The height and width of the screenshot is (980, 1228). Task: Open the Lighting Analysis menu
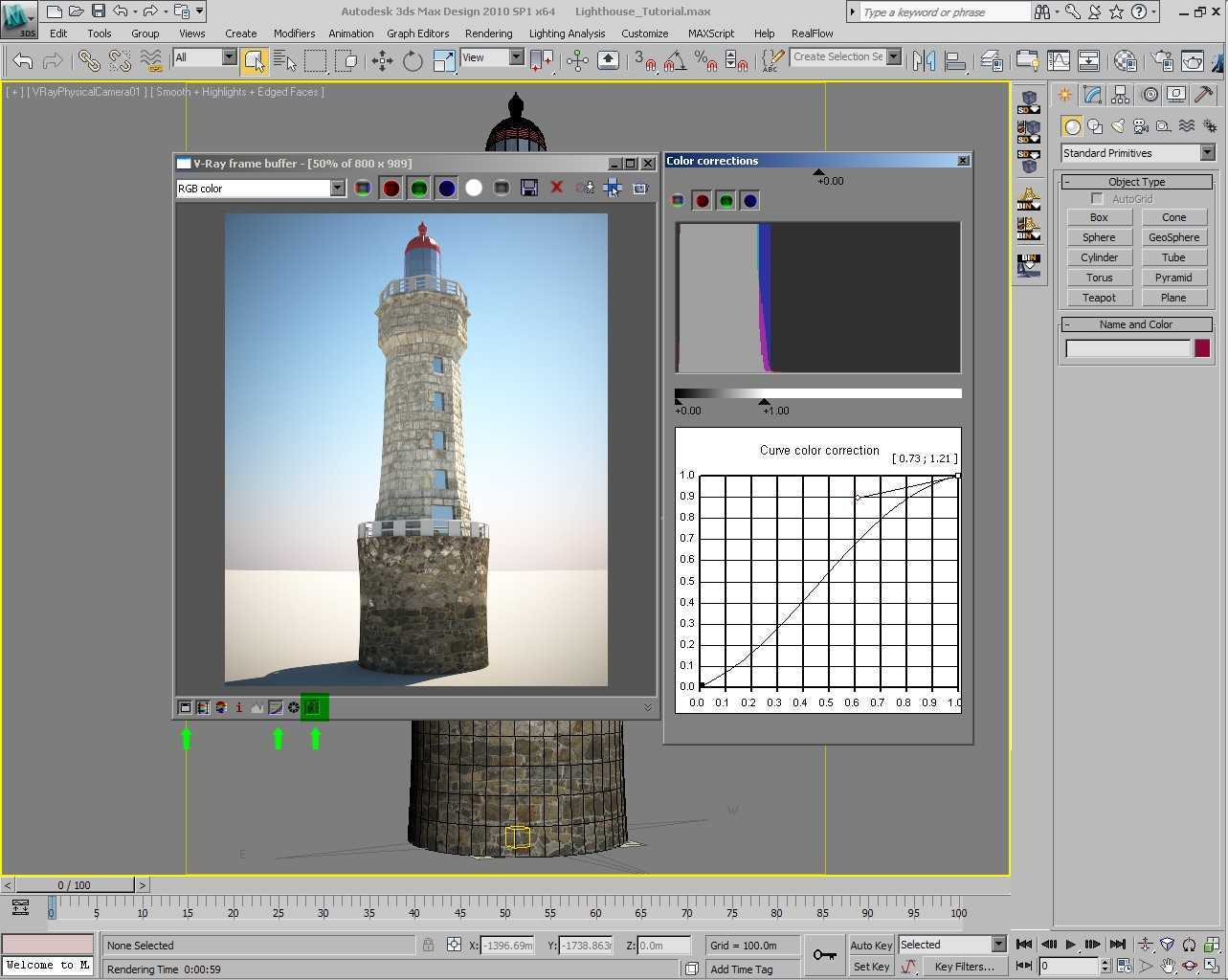click(x=567, y=33)
